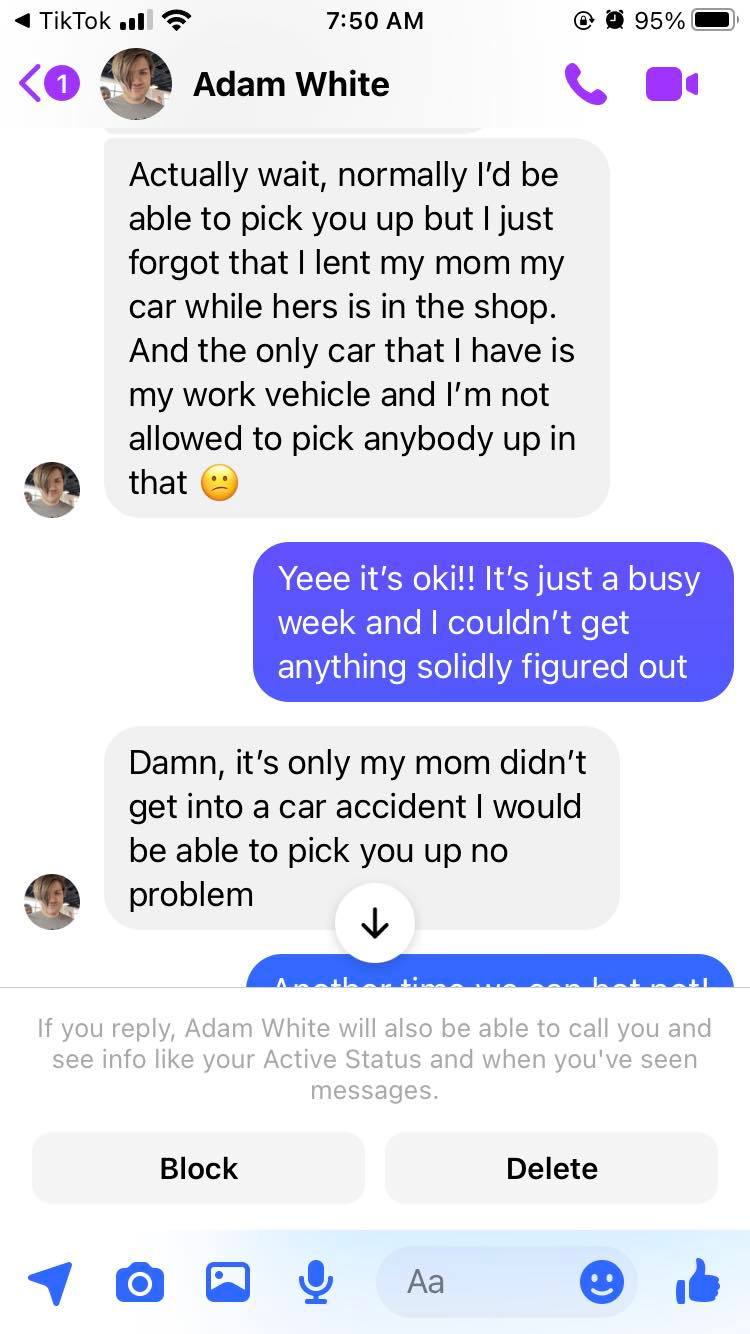
Task: Tap the thumbs-up like icon
Action: click(697, 1281)
